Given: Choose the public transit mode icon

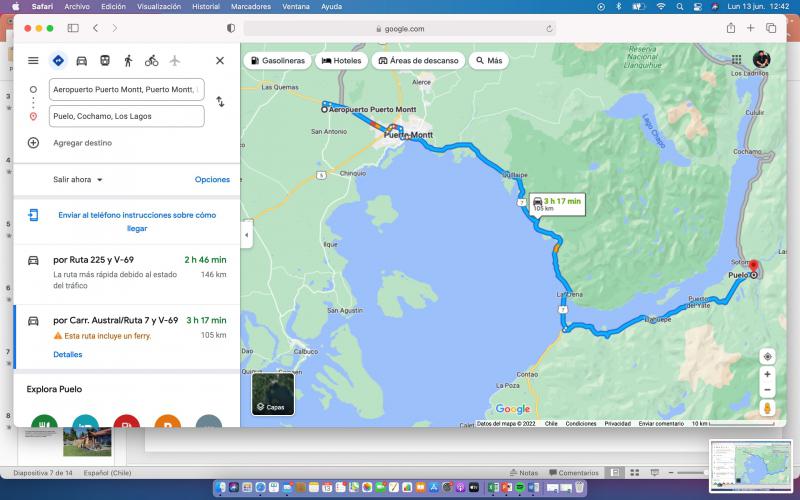Looking at the screenshot, I should 104,61.
